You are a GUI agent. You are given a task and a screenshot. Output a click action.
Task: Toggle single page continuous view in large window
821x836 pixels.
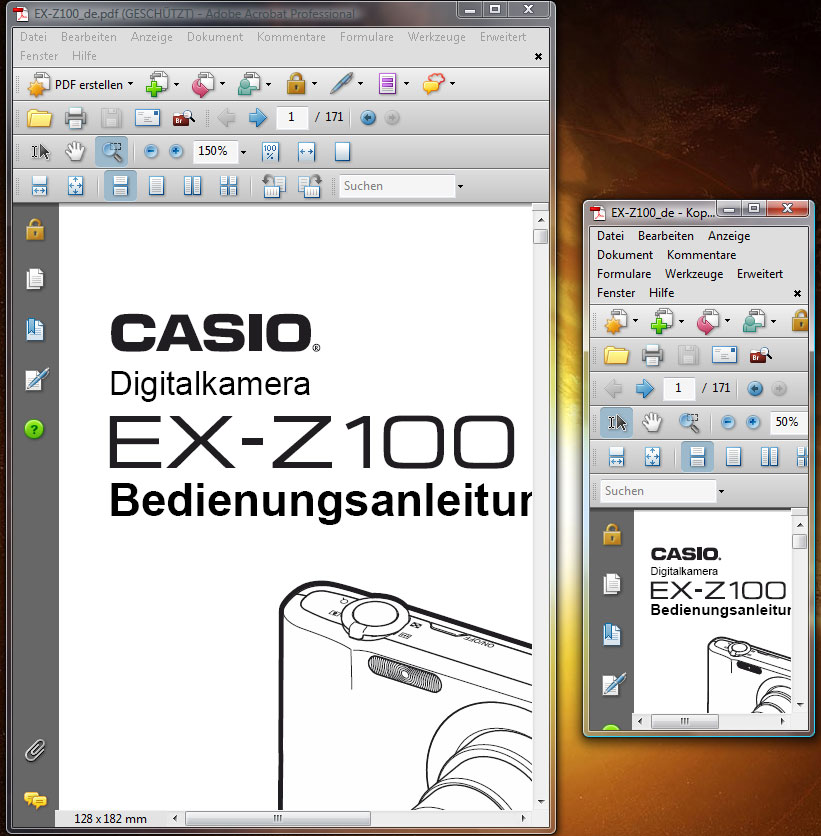click(x=120, y=186)
